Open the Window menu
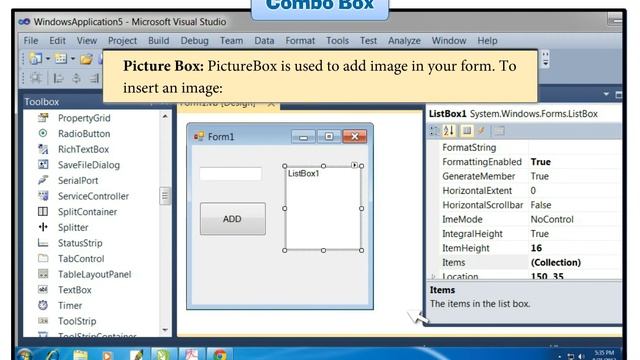Screen dimensions: 640x360 click(449, 41)
